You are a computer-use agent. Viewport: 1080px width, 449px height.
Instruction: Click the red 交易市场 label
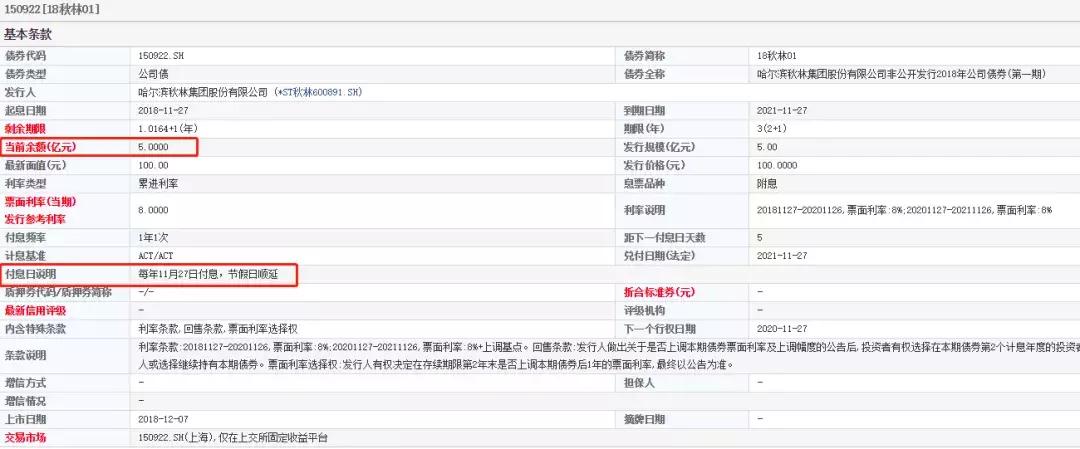25,437
